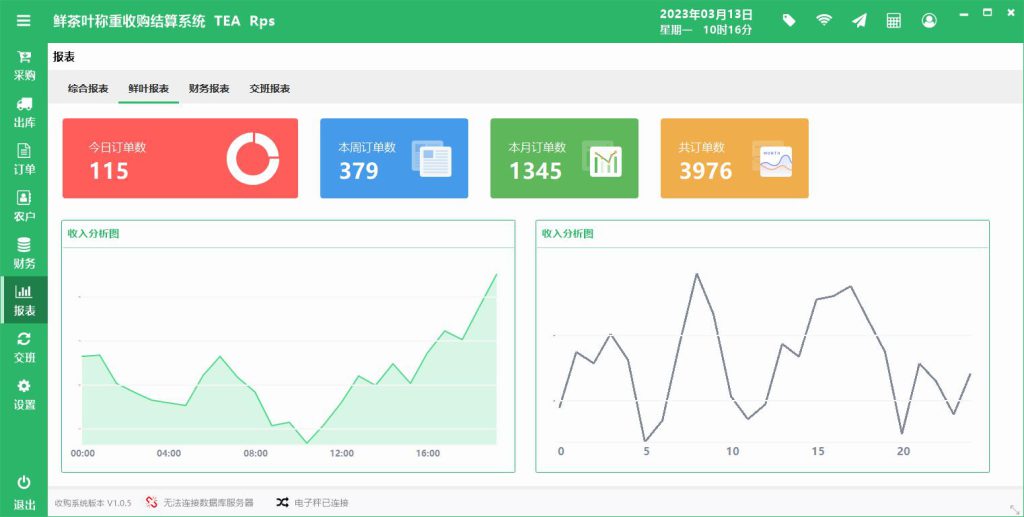
Task: Click the price tag icon in header
Action: [789, 20]
